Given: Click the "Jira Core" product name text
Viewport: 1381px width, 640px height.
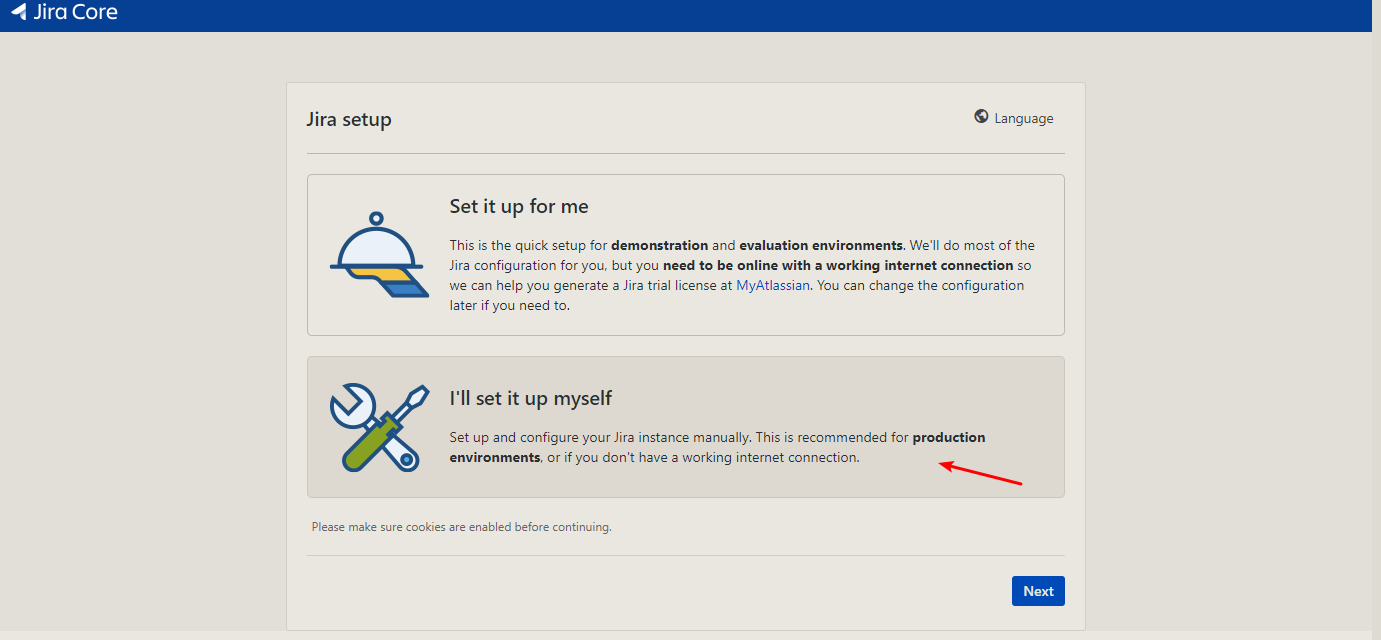Looking at the screenshot, I should click(75, 13).
